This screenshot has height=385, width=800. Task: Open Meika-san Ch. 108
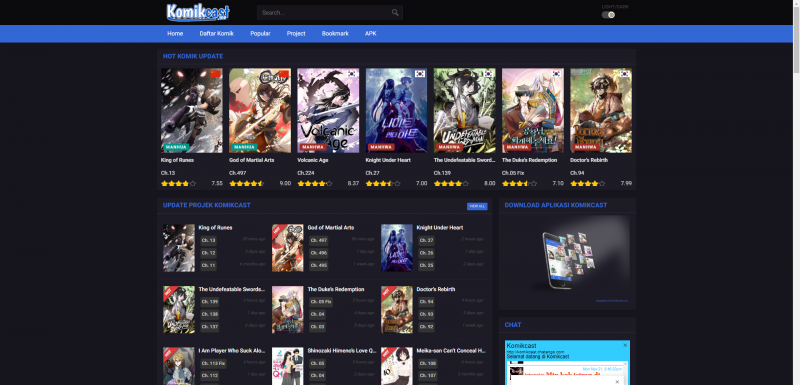428,364
